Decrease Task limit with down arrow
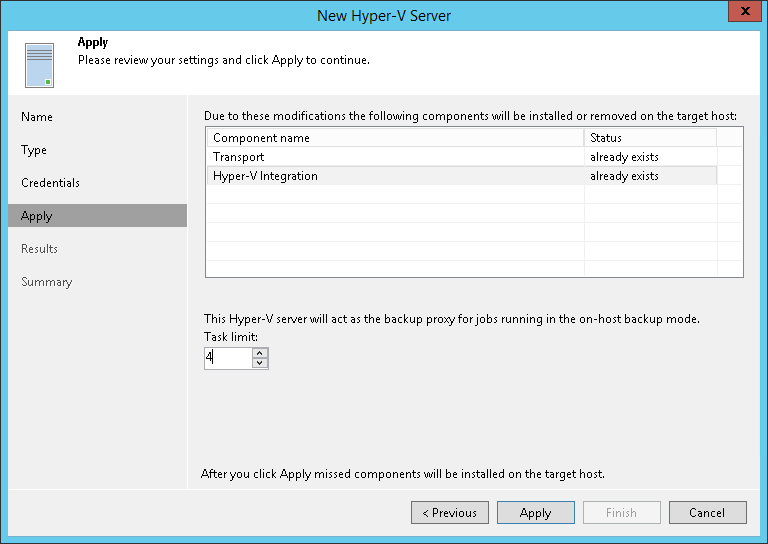This screenshot has width=768, height=544. coord(260,363)
